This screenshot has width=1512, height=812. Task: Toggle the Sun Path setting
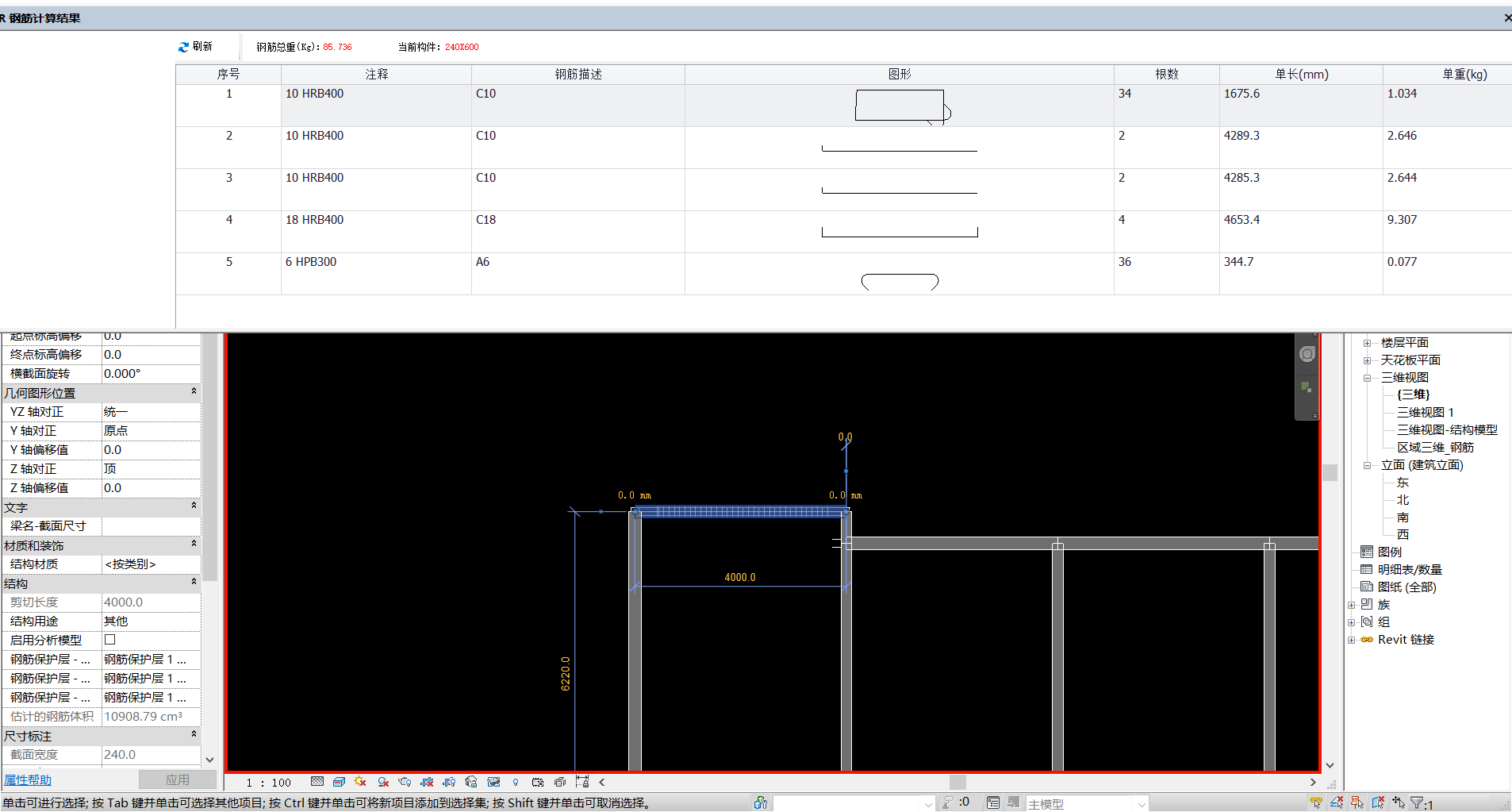pyautogui.click(x=360, y=782)
